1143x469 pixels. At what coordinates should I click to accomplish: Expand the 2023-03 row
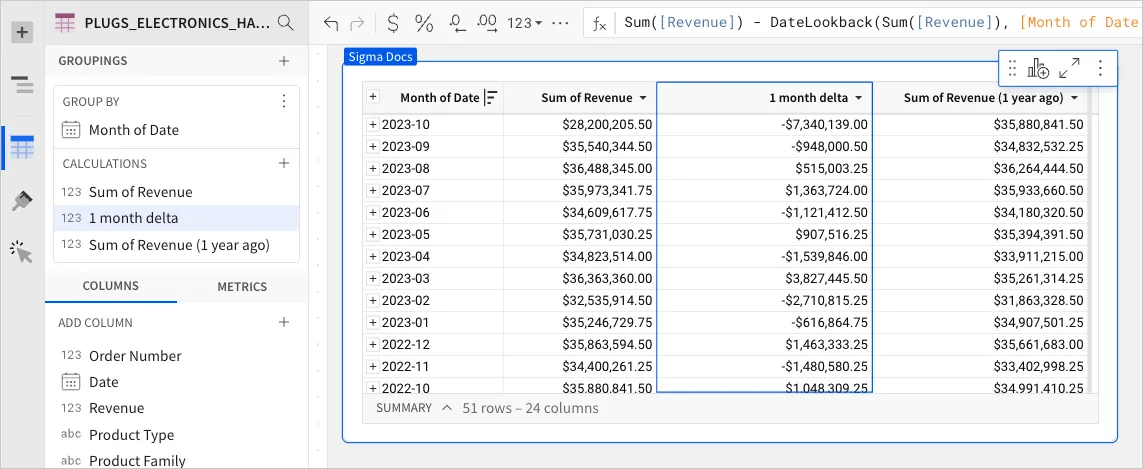[x=372, y=278]
